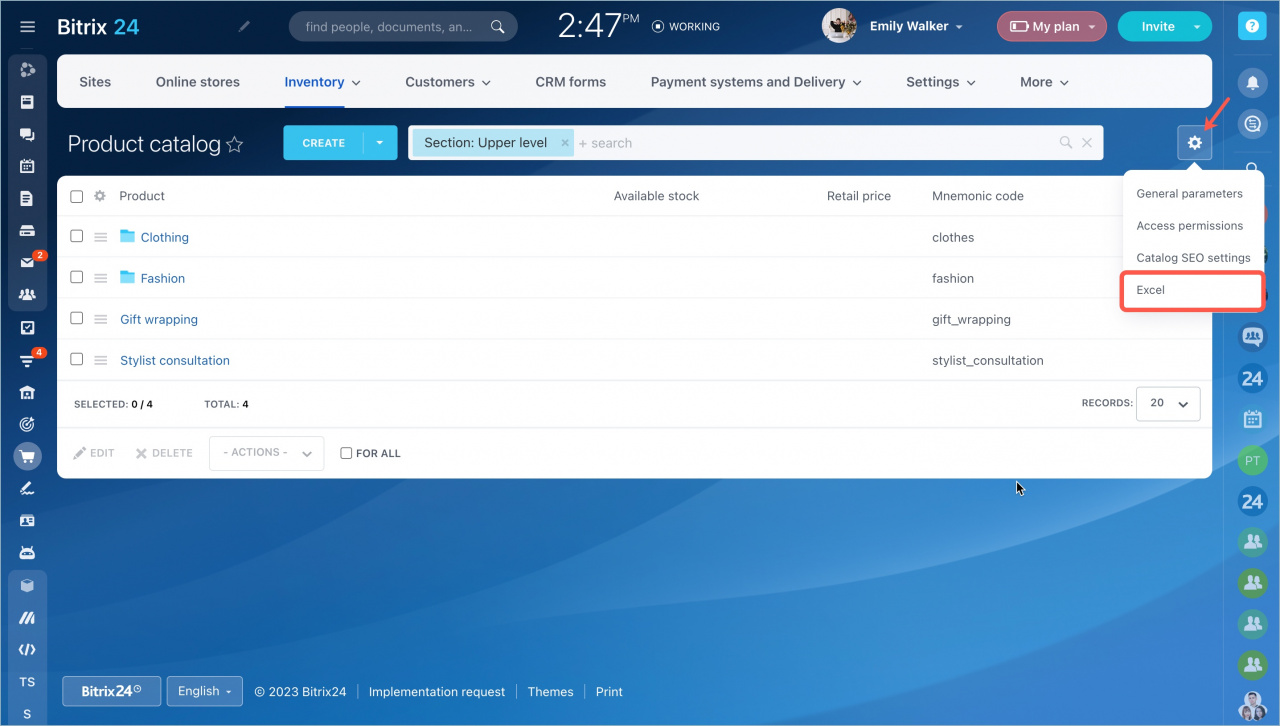Click the grid settings gear in table header
Viewport: 1280px width, 726px height.
pos(99,196)
